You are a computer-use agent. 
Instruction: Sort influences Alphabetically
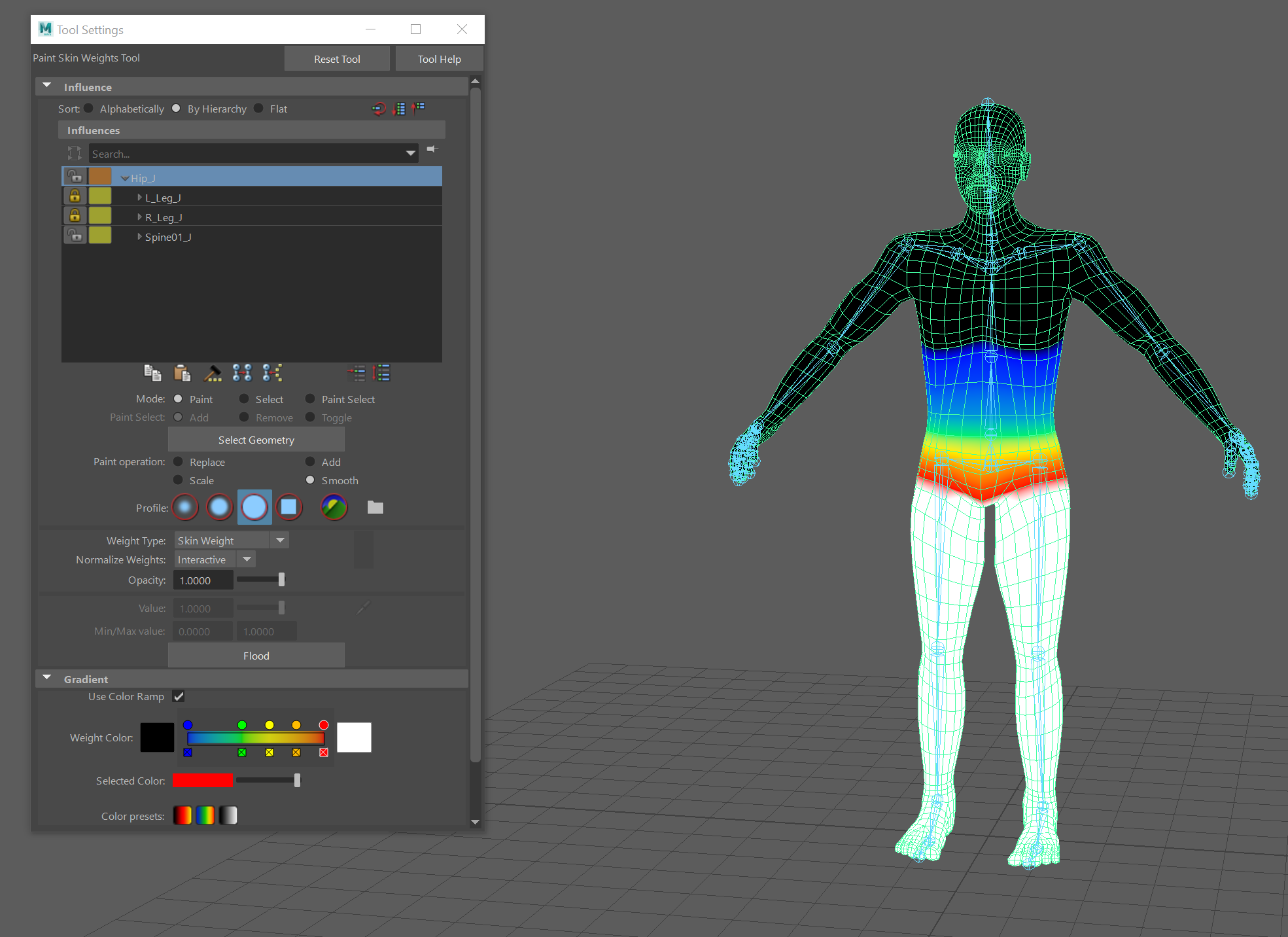[89, 109]
